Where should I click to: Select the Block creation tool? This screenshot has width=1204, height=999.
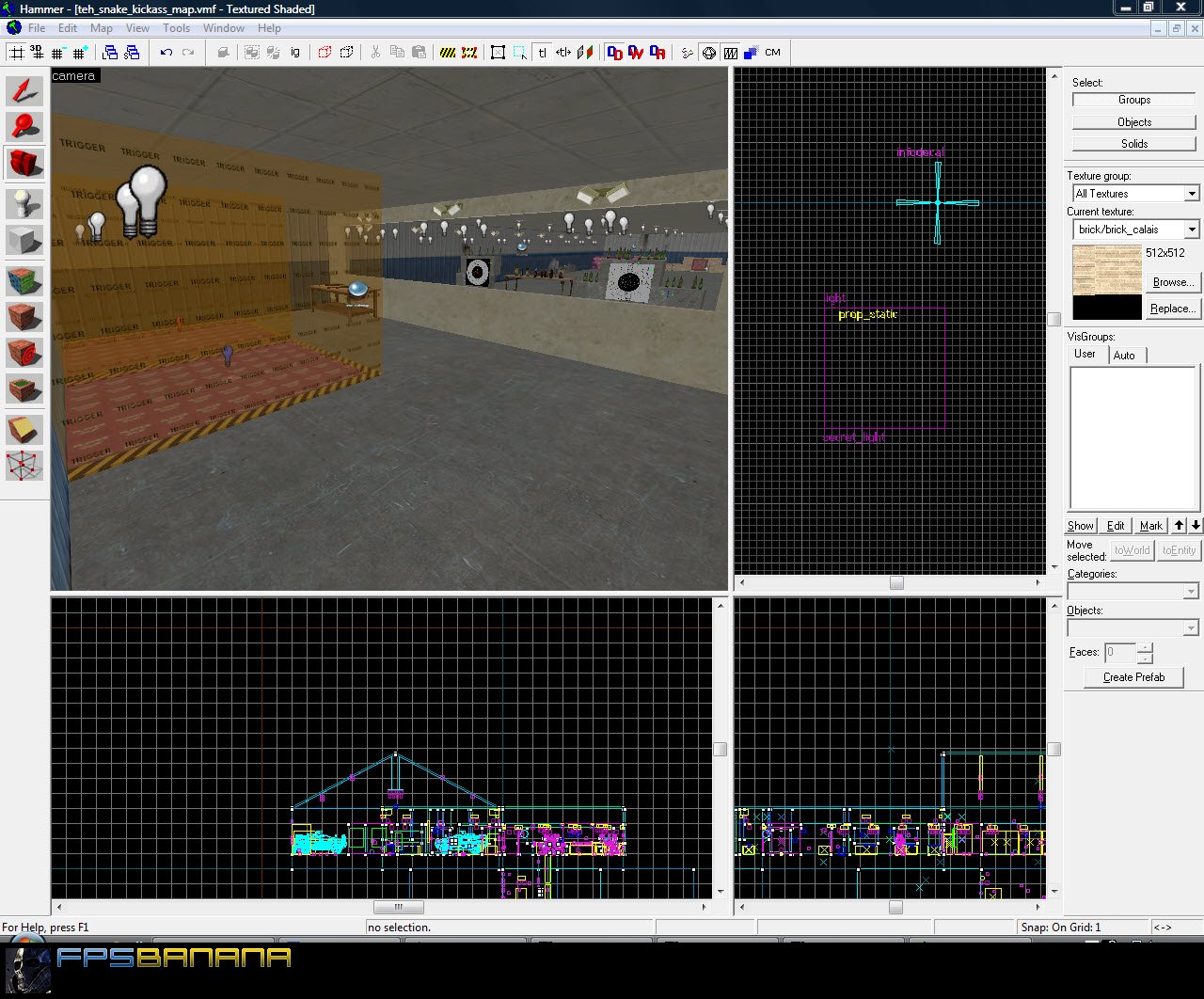(x=24, y=241)
